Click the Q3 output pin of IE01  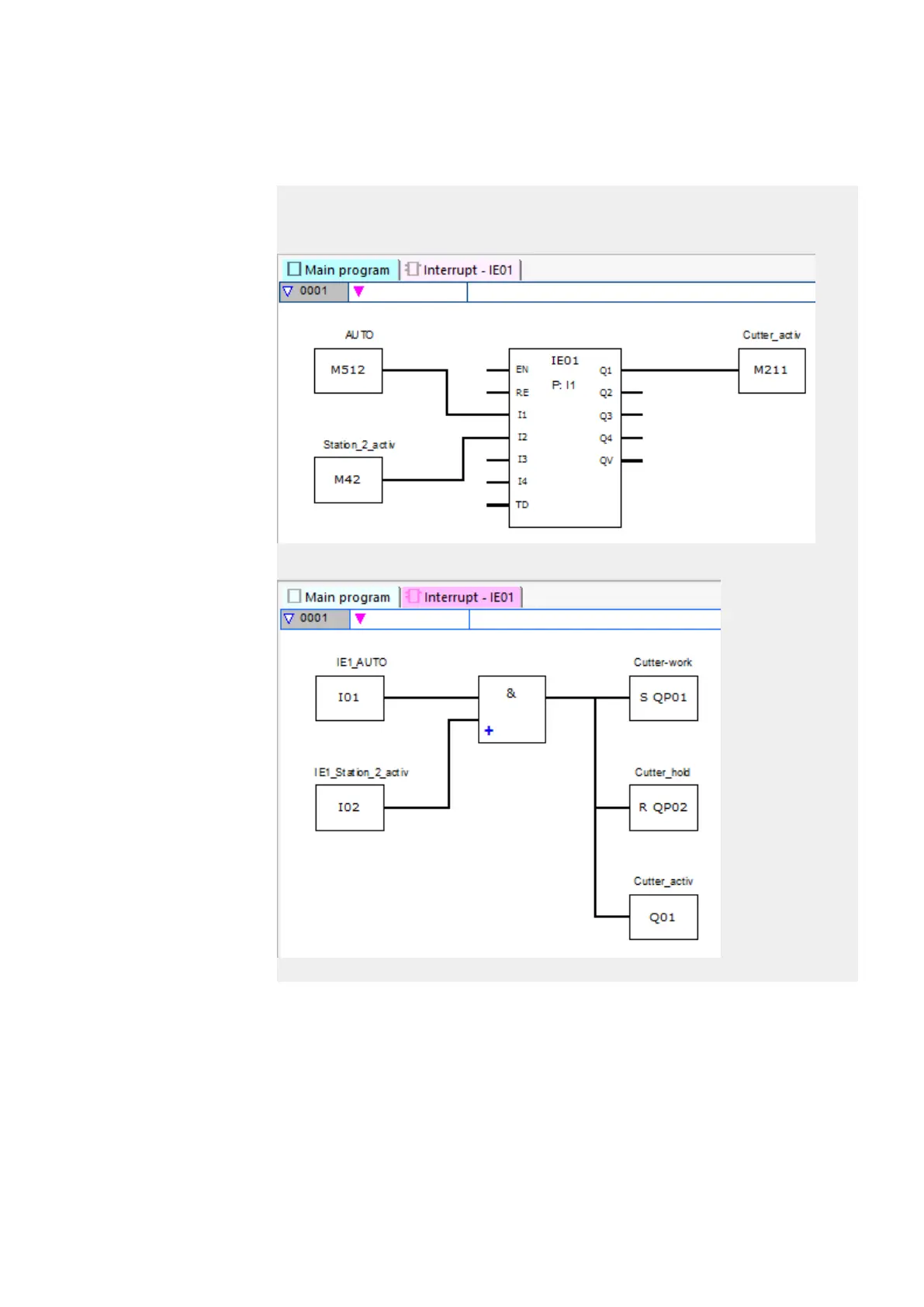[606, 417]
